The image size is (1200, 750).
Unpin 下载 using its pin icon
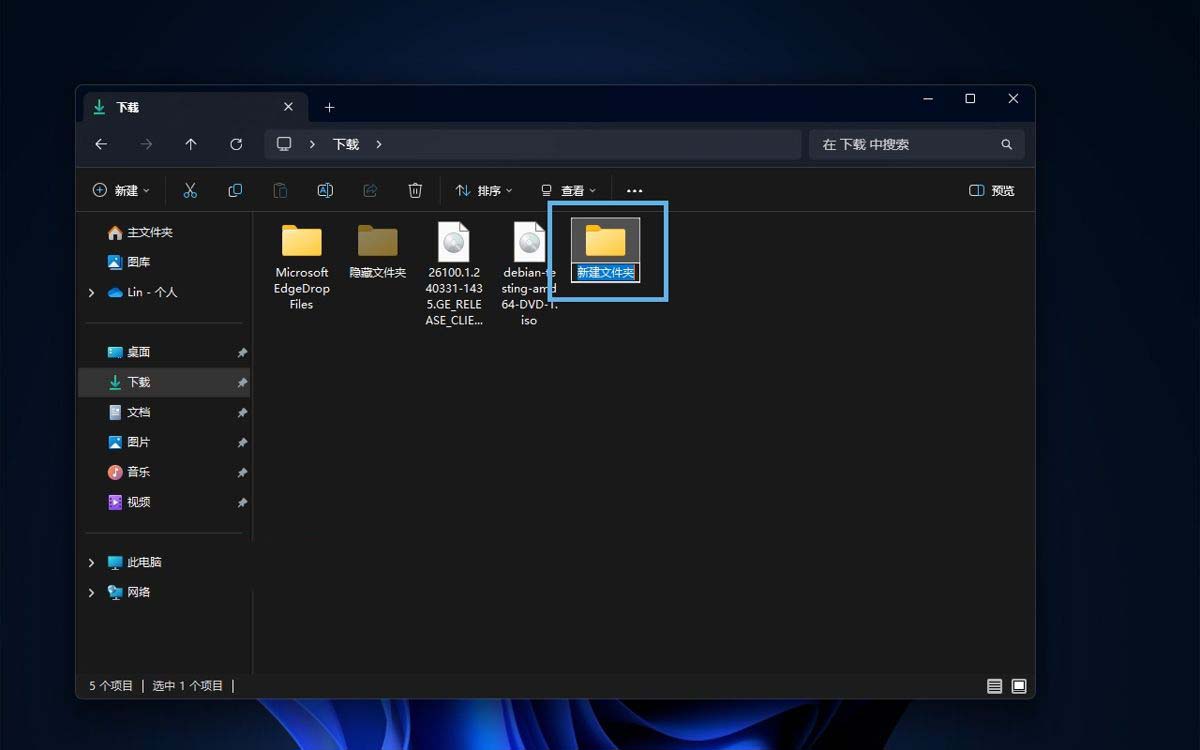coord(242,383)
